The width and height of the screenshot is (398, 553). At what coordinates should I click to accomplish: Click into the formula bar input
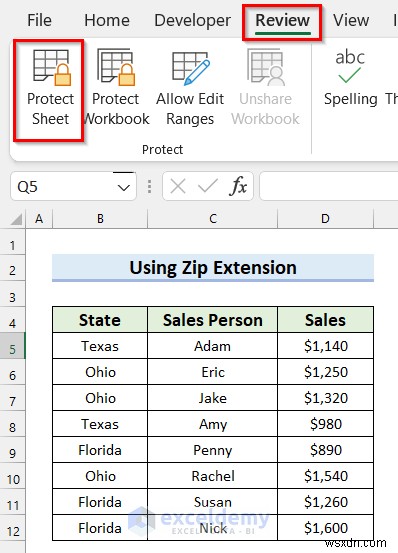(x=329, y=186)
